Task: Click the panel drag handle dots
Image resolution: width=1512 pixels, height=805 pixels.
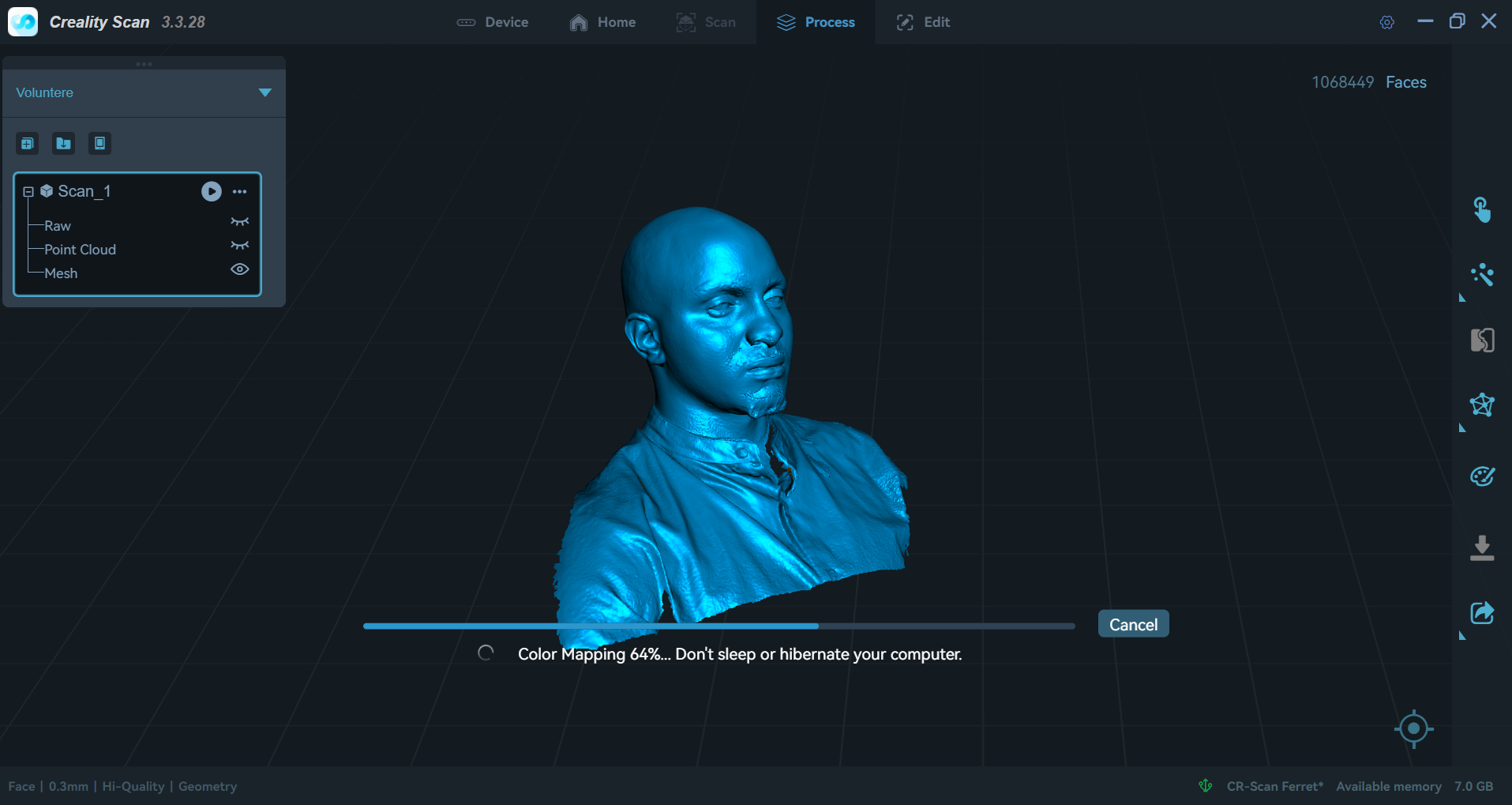Action: pos(144,64)
